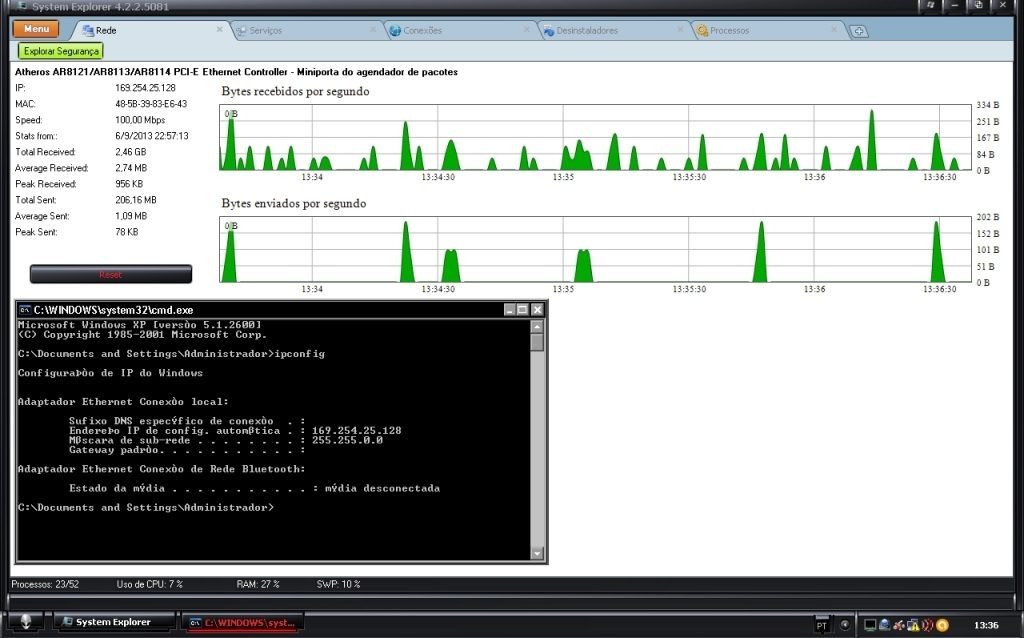Image resolution: width=1024 pixels, height=638 pixels.
Task: Click the MAC address 48-5B-39-83-E6-43
Action: click(151, 104)
